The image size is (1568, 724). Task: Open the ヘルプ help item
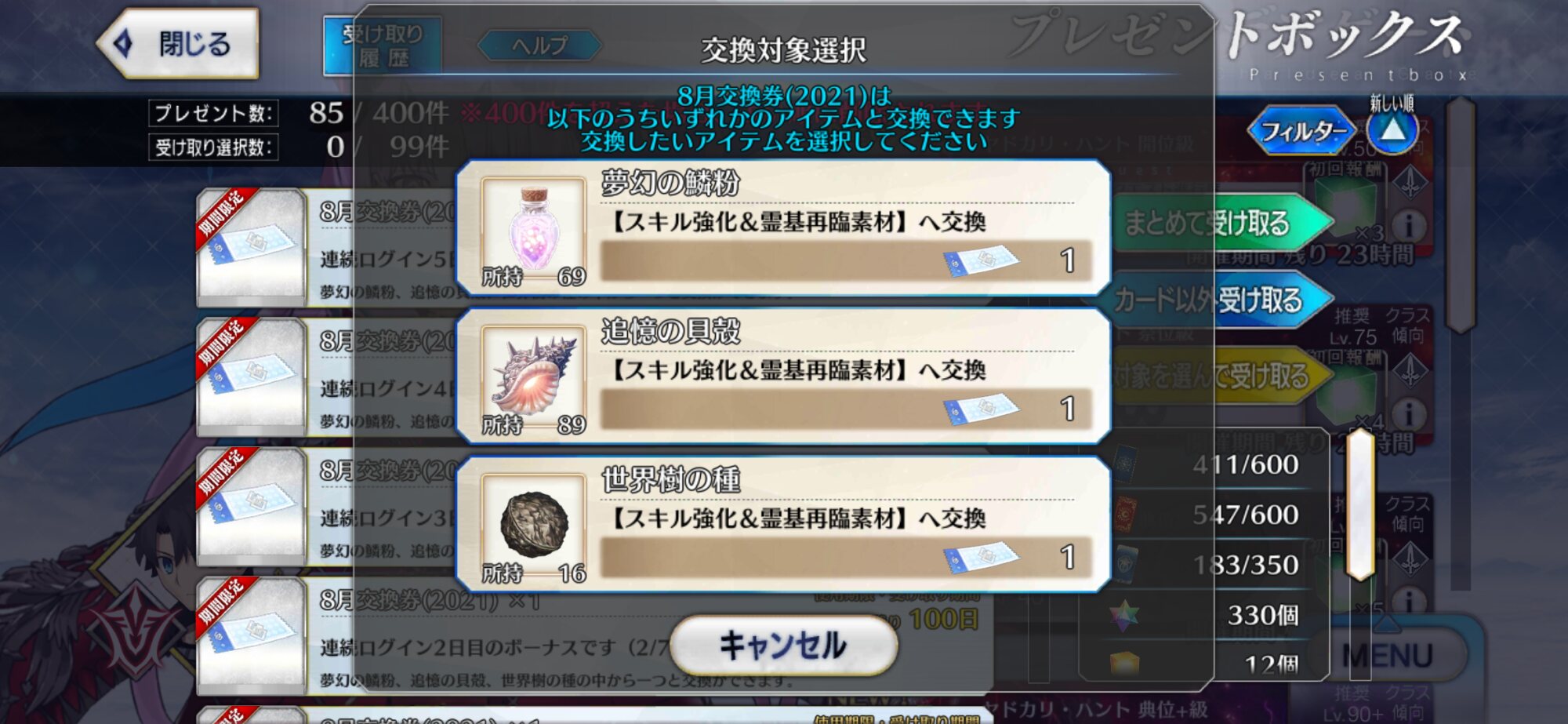click(539, 45)
